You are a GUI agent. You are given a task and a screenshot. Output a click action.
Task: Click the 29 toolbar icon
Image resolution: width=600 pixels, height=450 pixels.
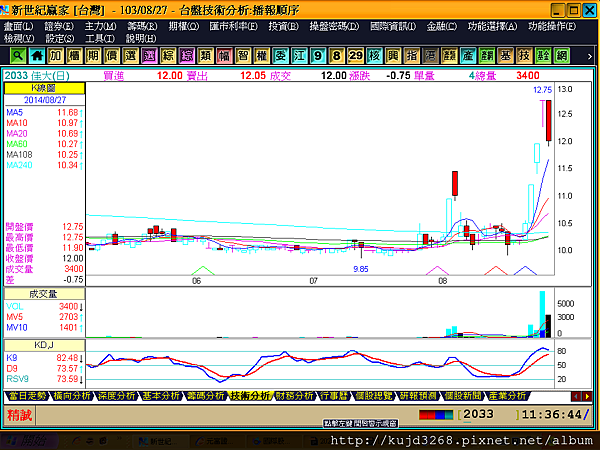point(356,56)
